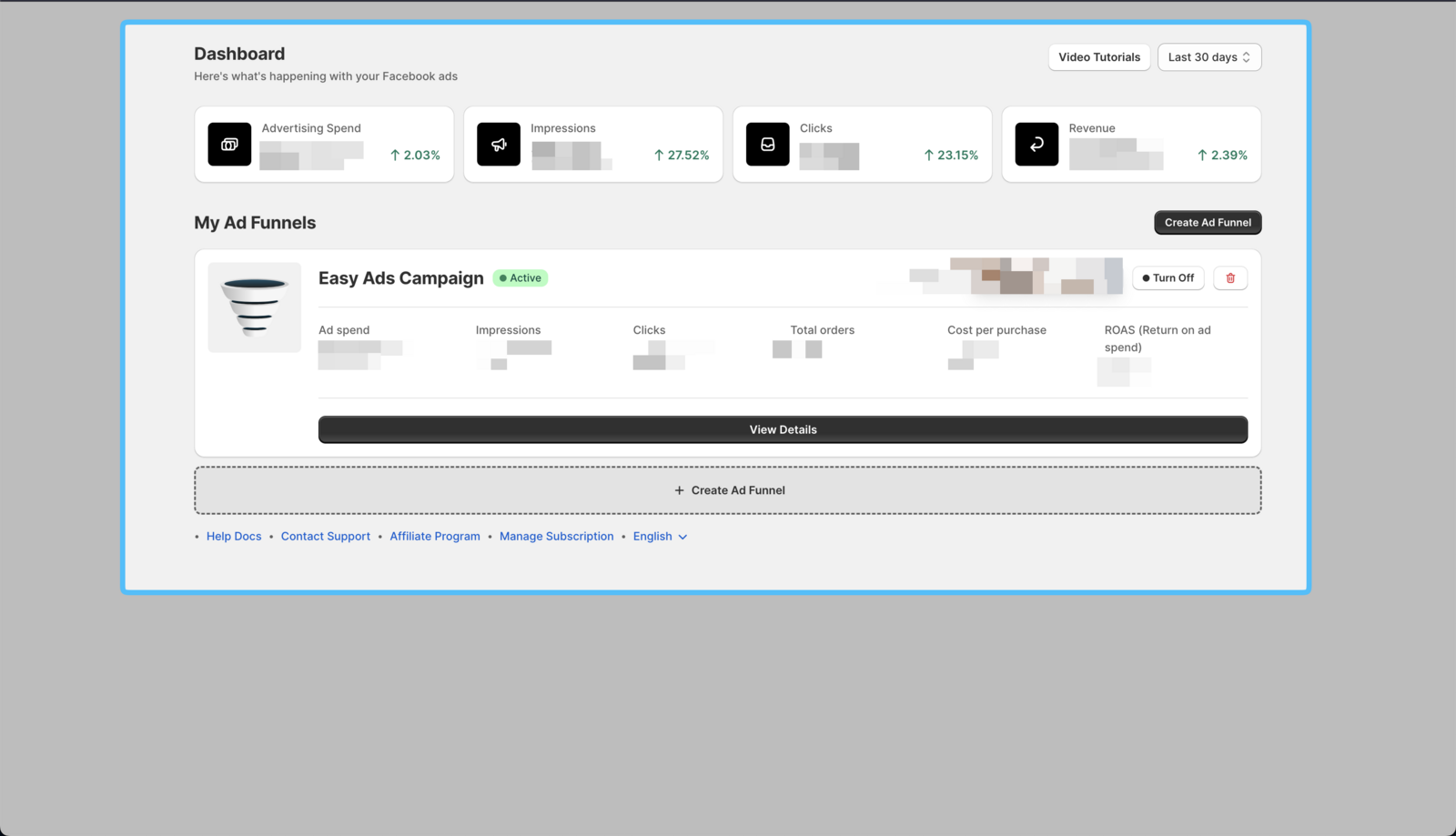Turn off the Easy Ads Campaign
Screen dimensions: 1456x836
tap(1168, 277)
